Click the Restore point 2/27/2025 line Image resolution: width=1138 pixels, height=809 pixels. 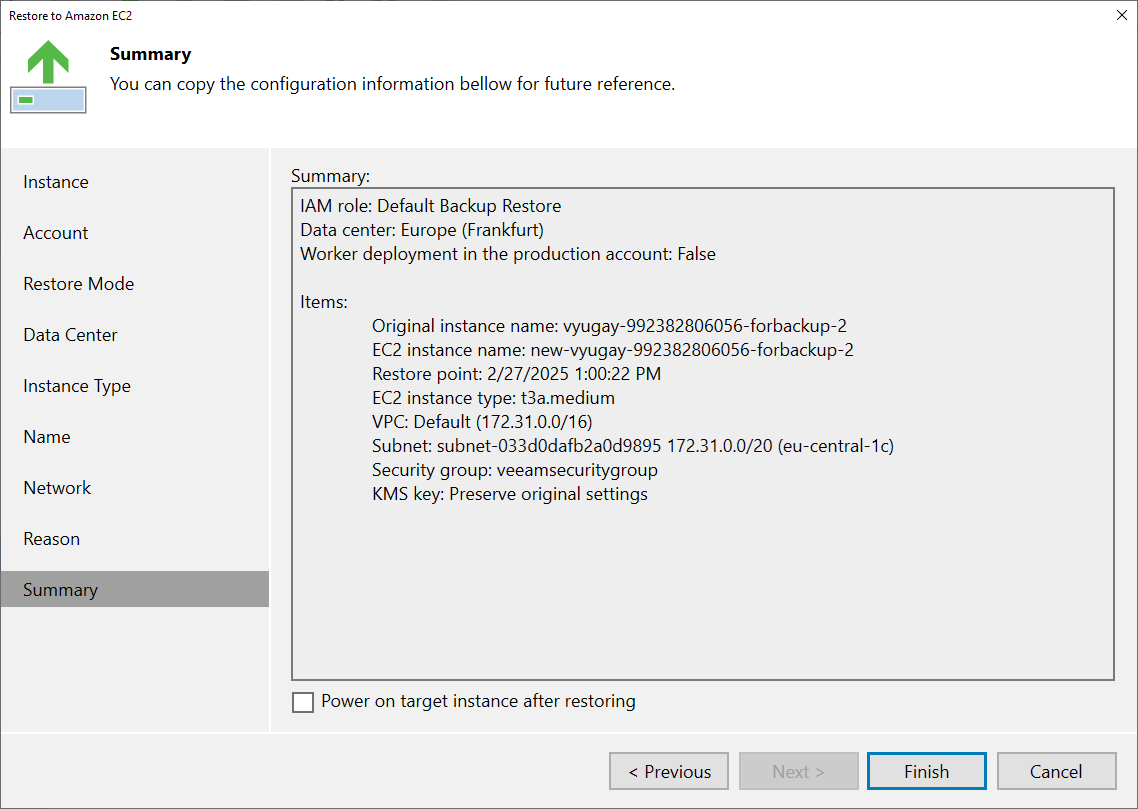click(x=516, y=374)
